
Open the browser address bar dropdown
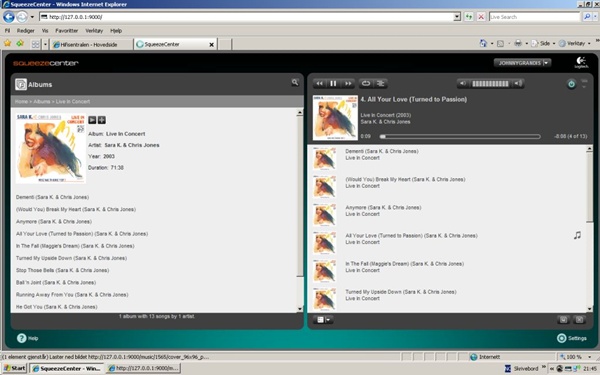[457, 17]
